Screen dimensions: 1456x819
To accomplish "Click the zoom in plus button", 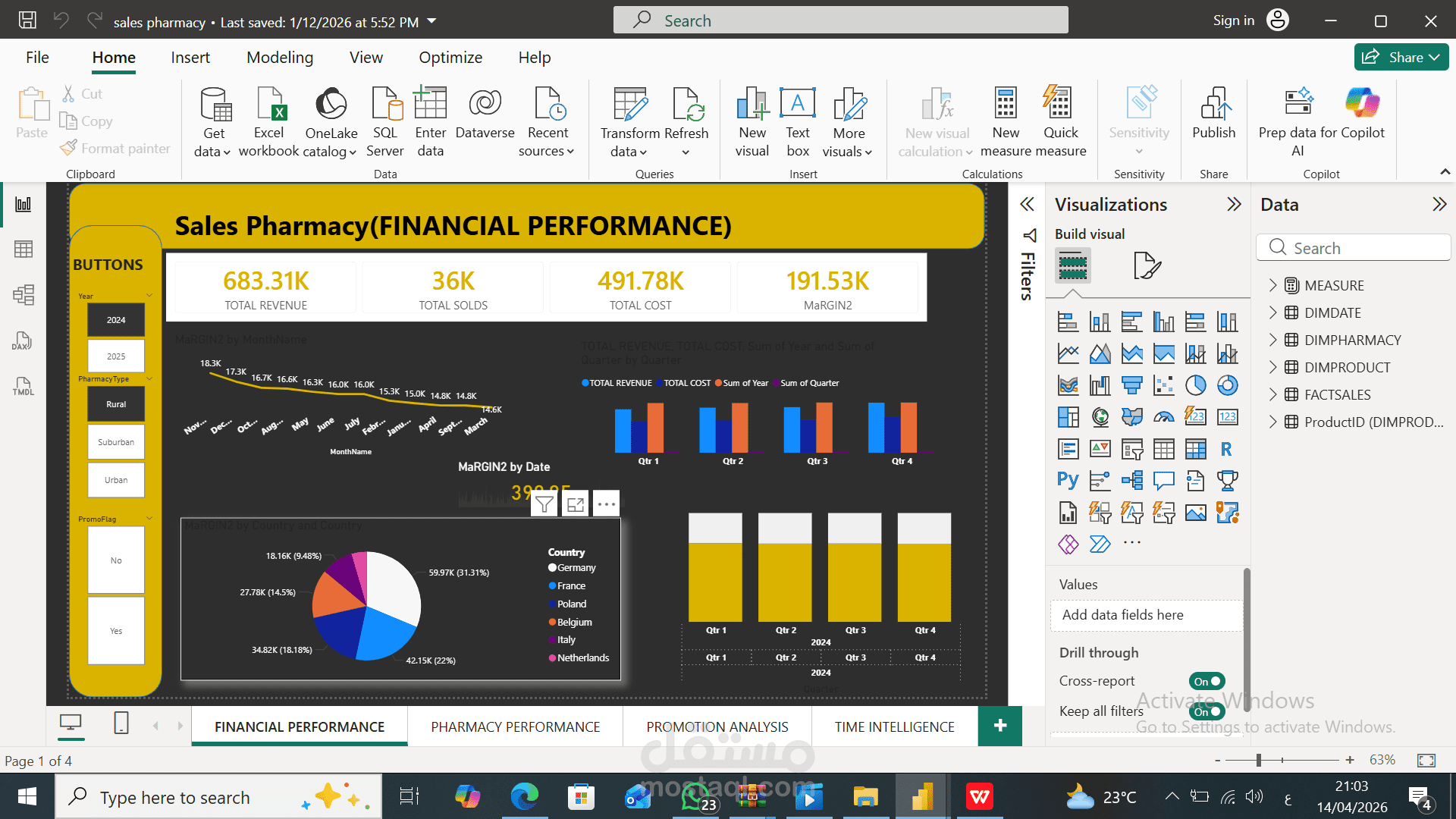I will (1350, 760).
